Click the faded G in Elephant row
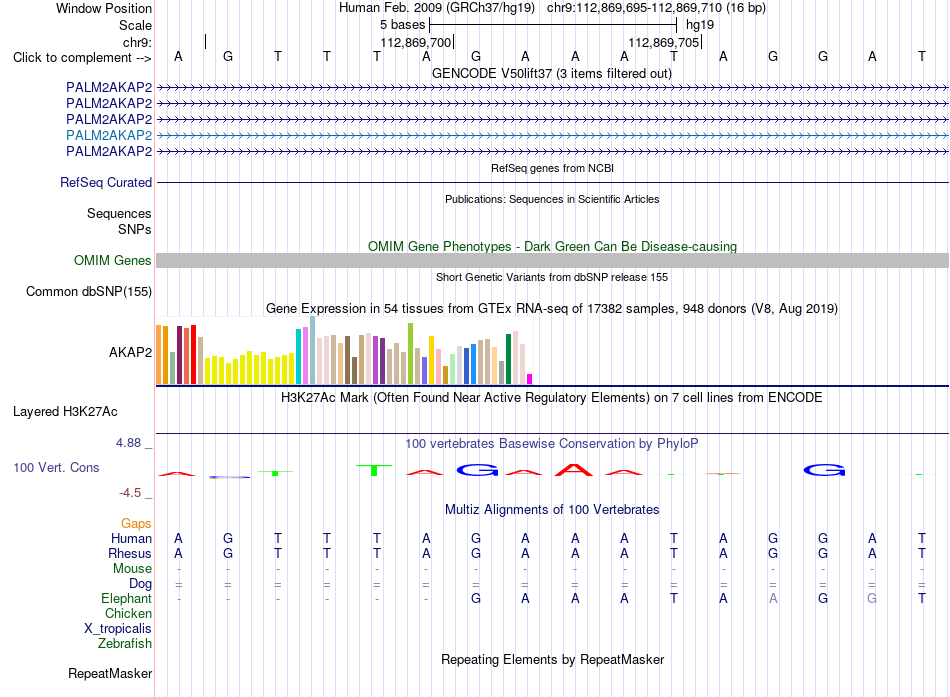The height and width of the screenshot is (697, 950). point(872,598)
